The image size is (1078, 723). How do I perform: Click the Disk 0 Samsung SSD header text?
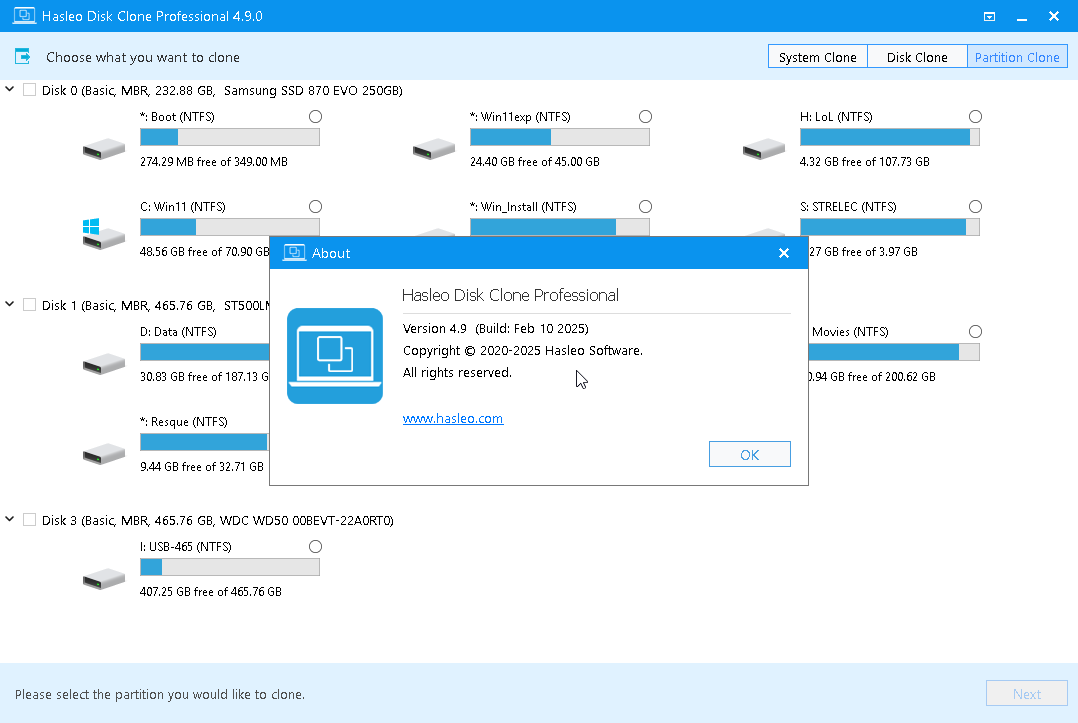[222, 91]
